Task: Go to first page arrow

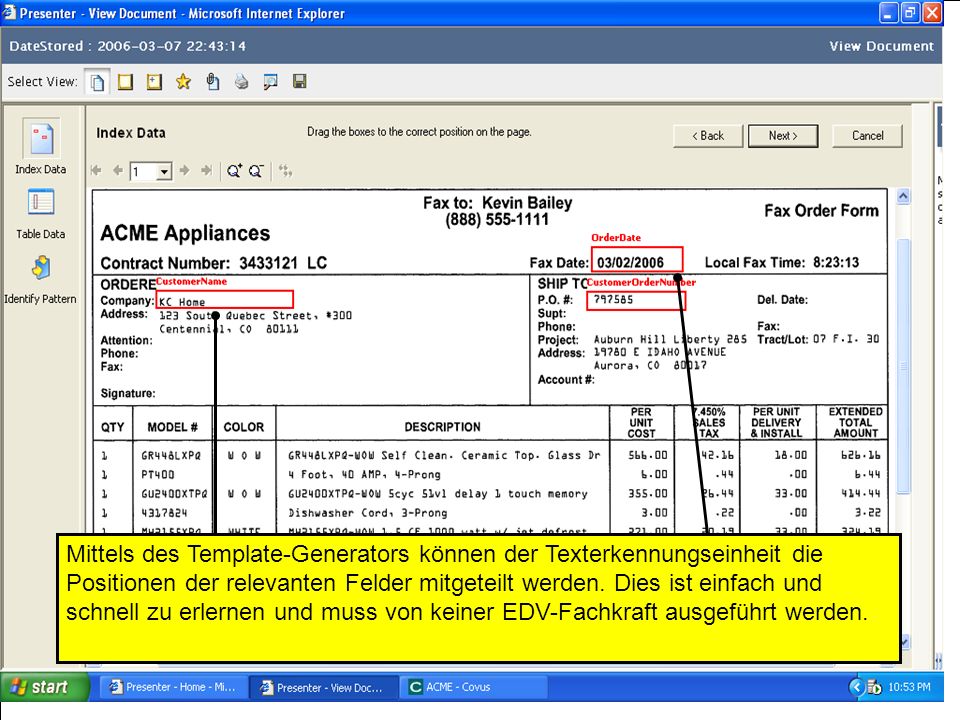Action: coord(96,171)
